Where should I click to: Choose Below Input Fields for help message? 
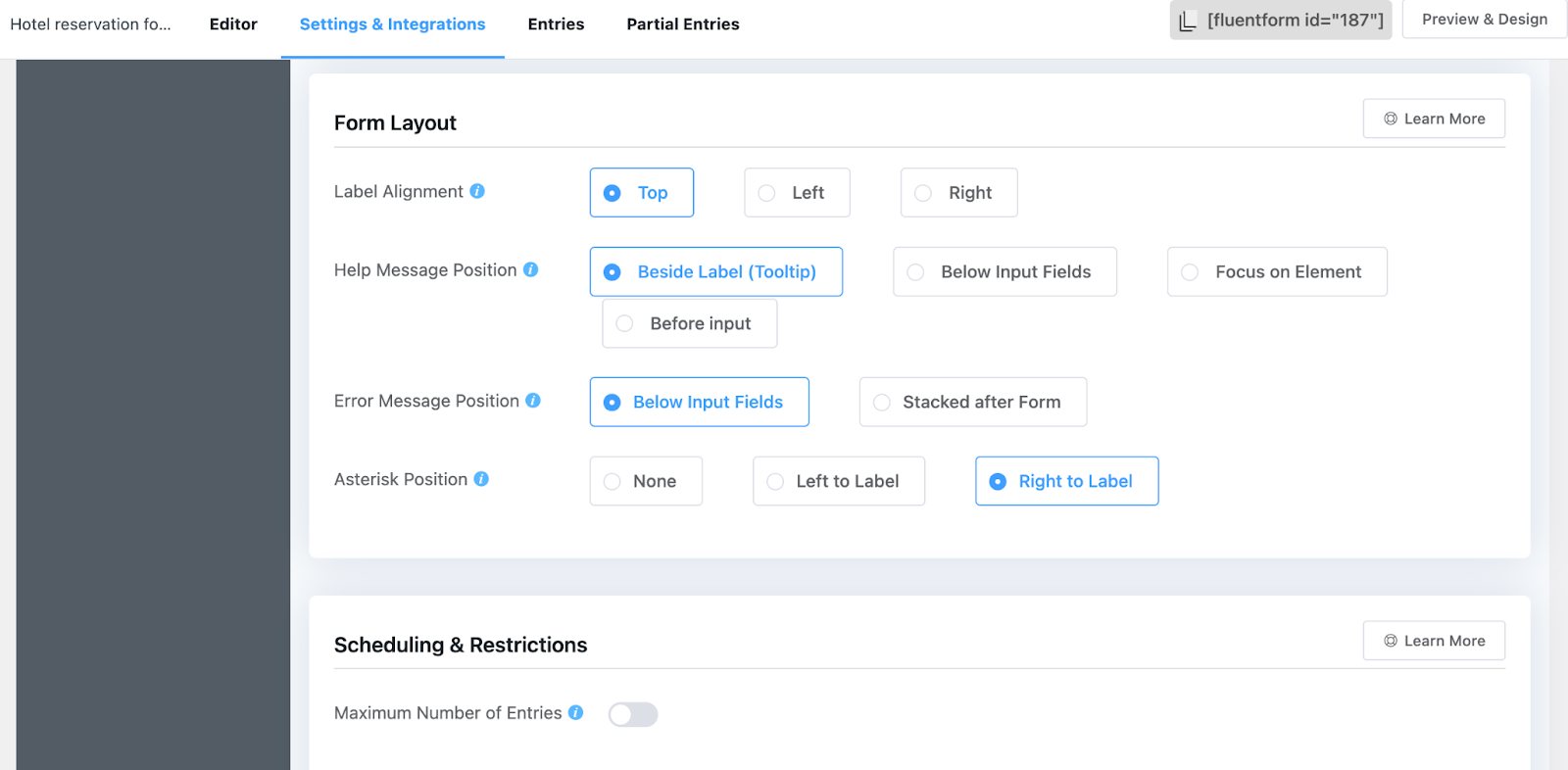click(x=1004, y=272)
